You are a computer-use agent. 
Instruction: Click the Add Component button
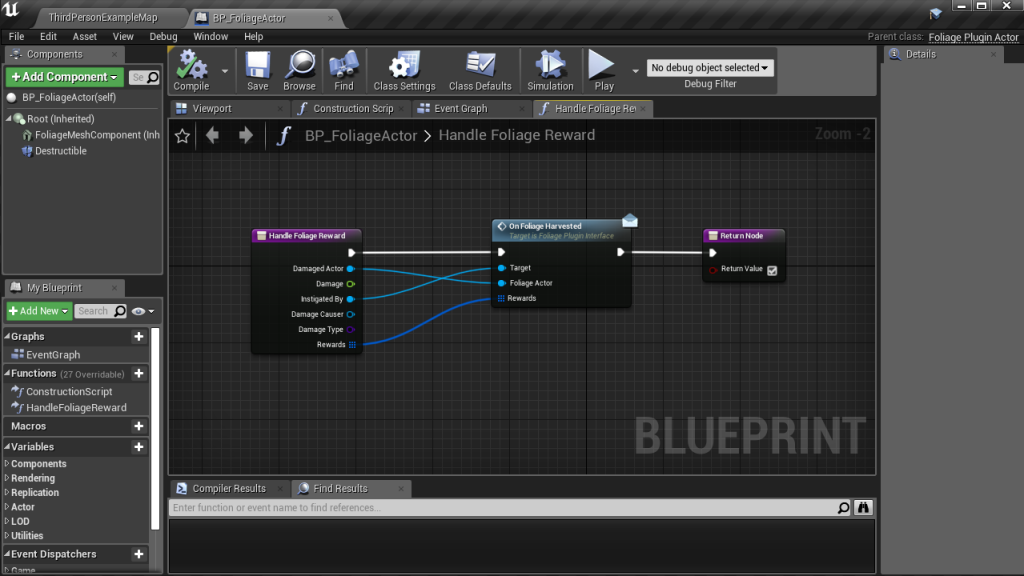64,77
